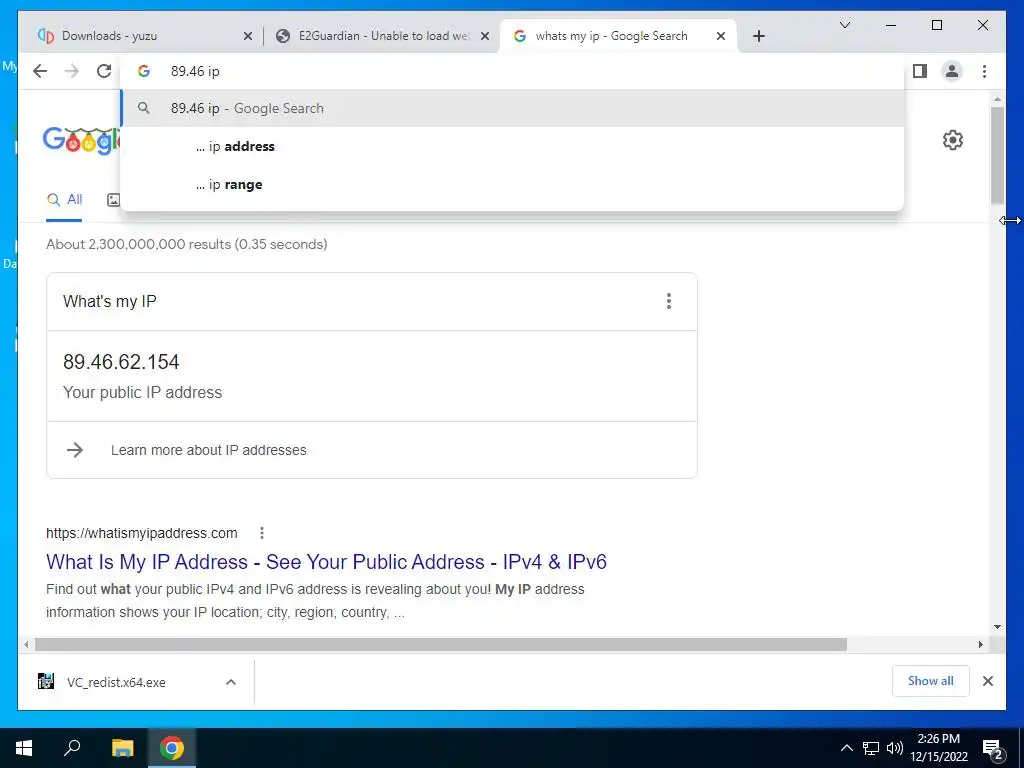Viewport: 1024px width, 768px height.
Task: Dismiss the downloads bar
Action: click(x=988, y=681)
